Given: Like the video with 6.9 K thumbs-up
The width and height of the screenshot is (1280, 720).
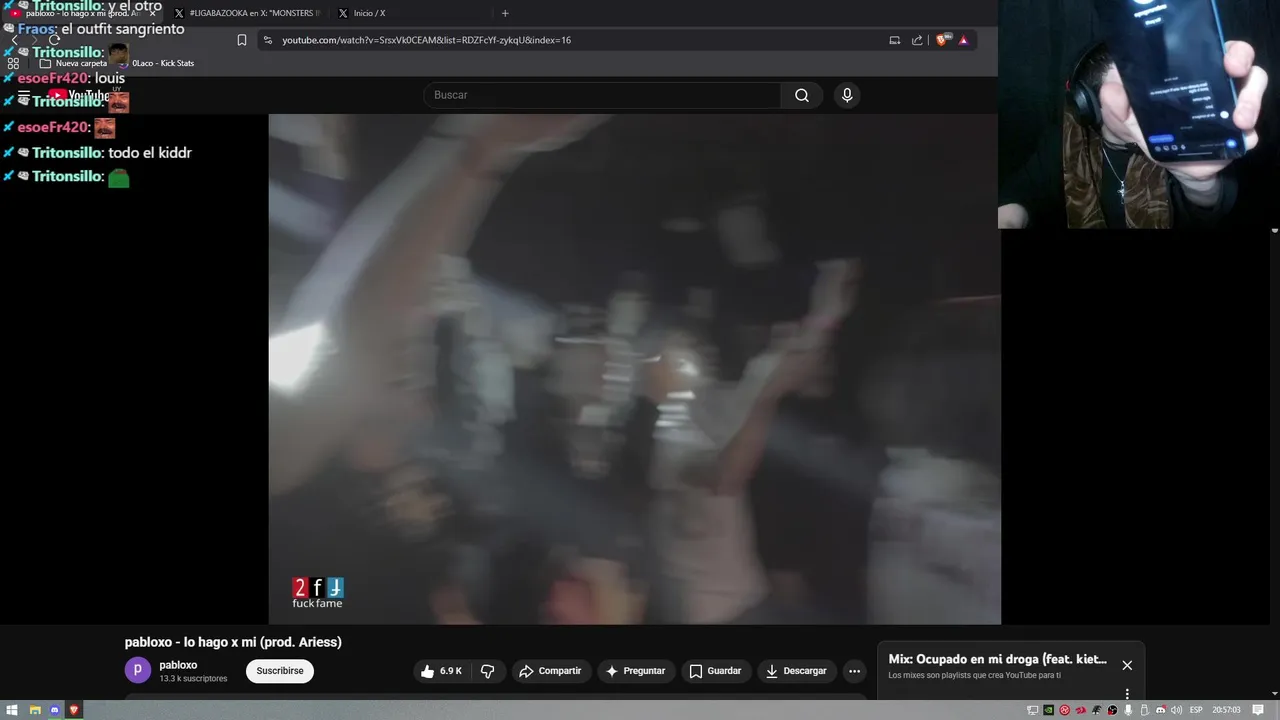Looking at the screenshot, I should point(441,671).
